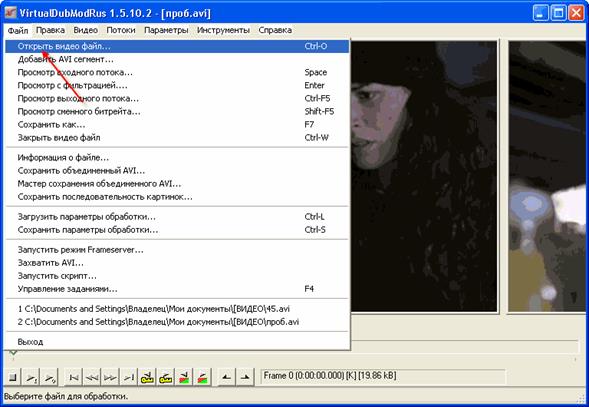589x407 pixels.
Task: Open Управление заданиями…
Action: [x=177, y=289]
